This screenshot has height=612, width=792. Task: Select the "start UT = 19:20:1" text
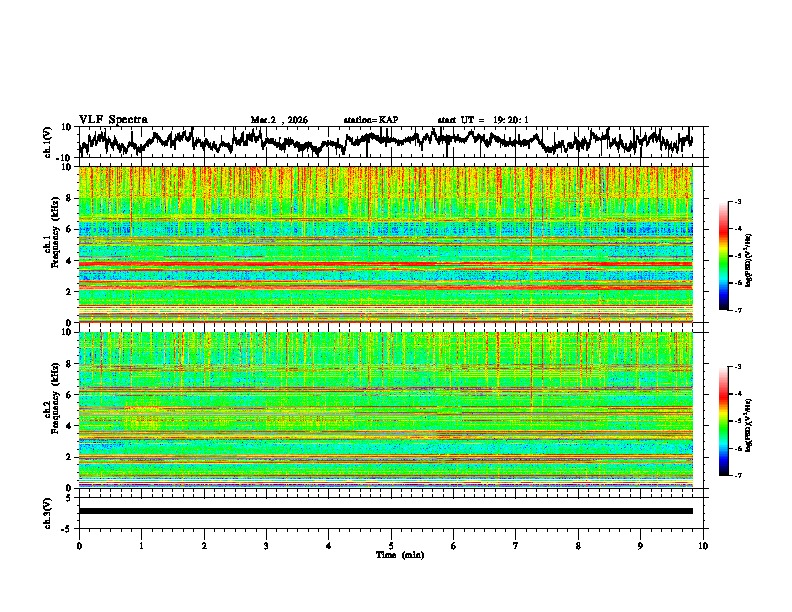pyautogui.click(x=483, y=120)
